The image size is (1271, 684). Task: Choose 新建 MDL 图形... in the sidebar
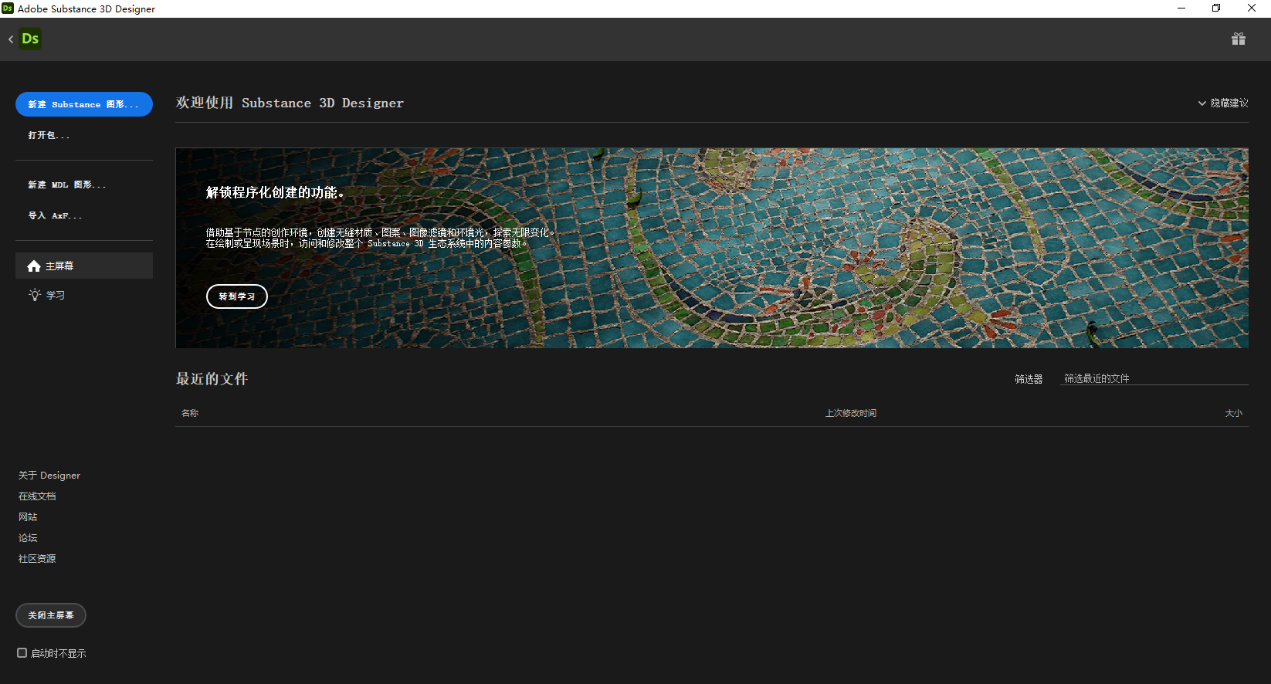pos(66,185)
